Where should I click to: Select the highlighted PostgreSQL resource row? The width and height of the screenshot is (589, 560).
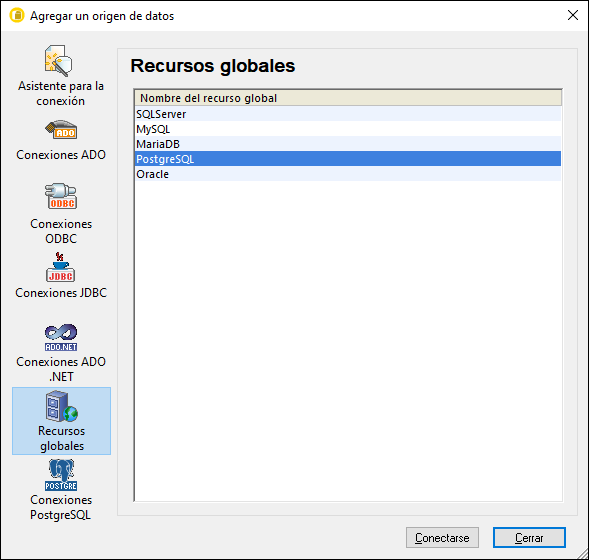coord(348,159)
